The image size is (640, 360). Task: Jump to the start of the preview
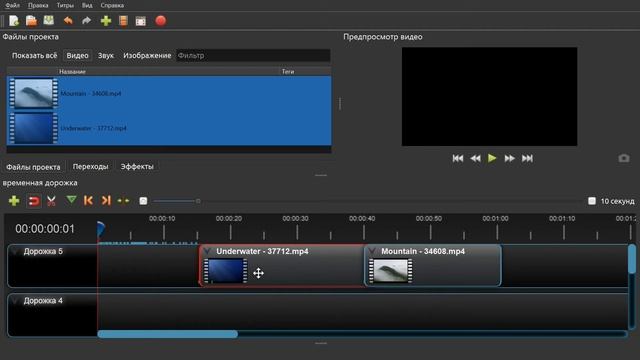pos(458,158)
